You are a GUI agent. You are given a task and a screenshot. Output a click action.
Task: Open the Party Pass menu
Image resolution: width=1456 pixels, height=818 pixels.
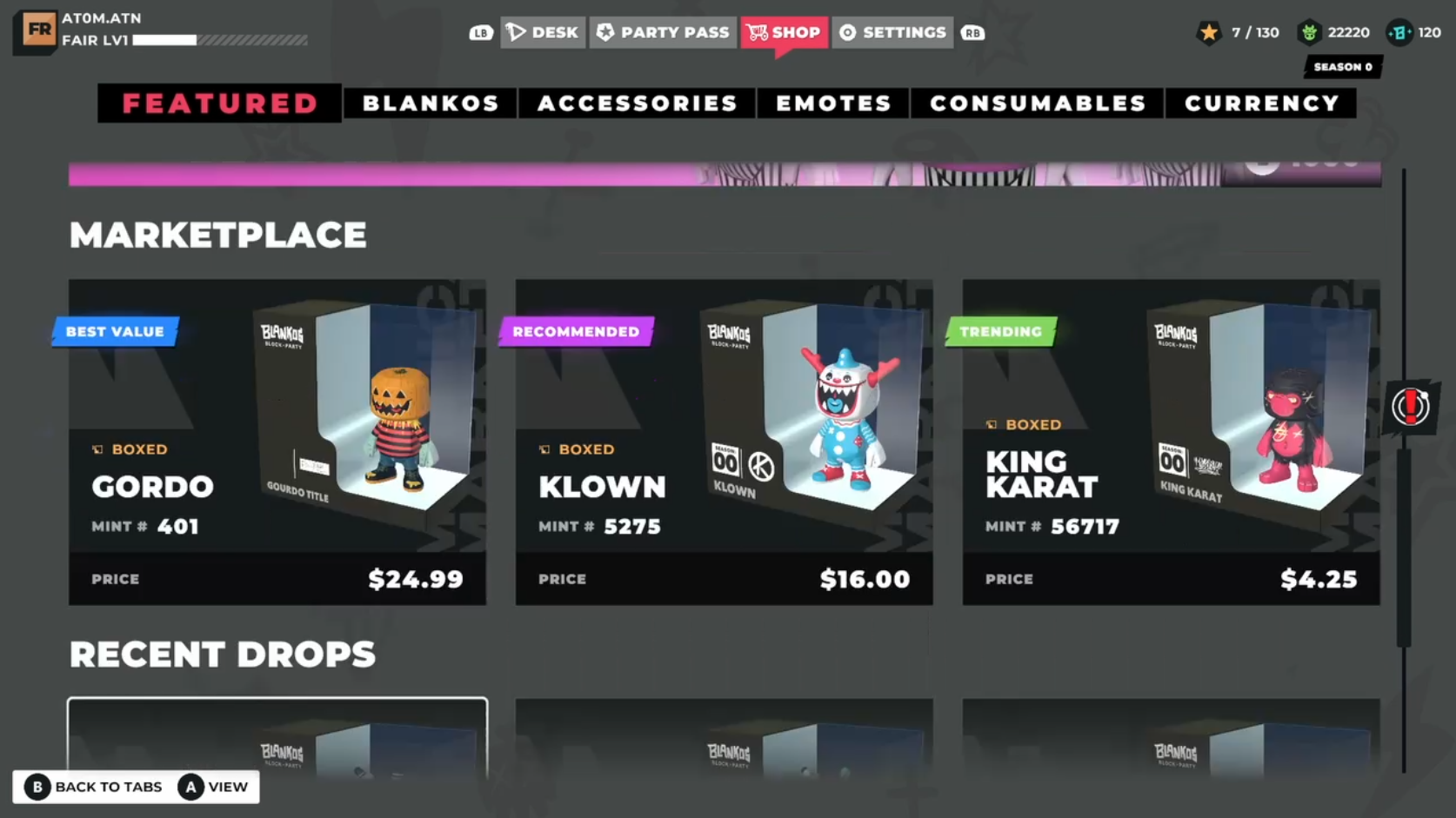[663, 32]
